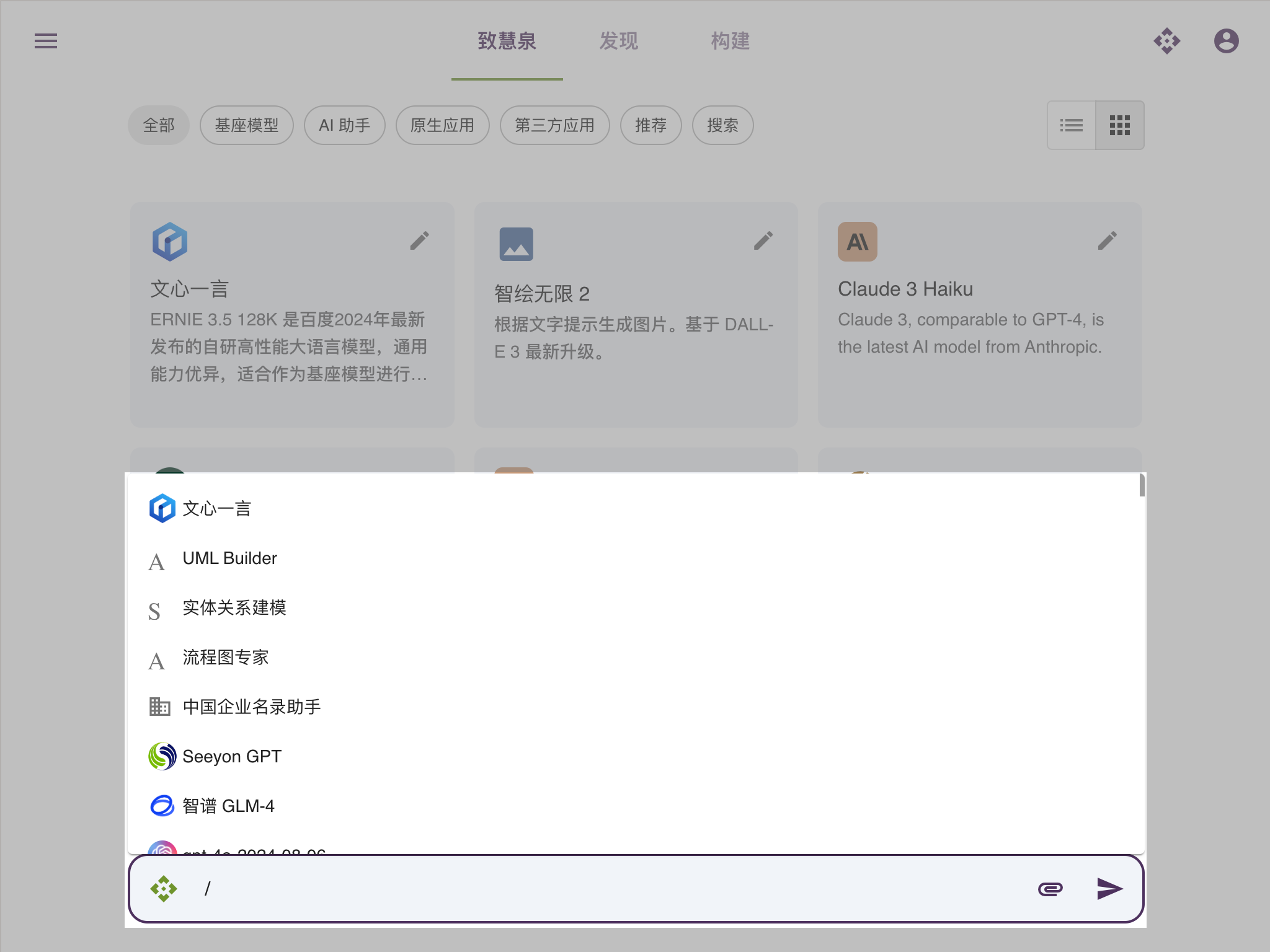Edit the 文心一言 card
This screenshot has width=1270, height=952.
[420, 240]
